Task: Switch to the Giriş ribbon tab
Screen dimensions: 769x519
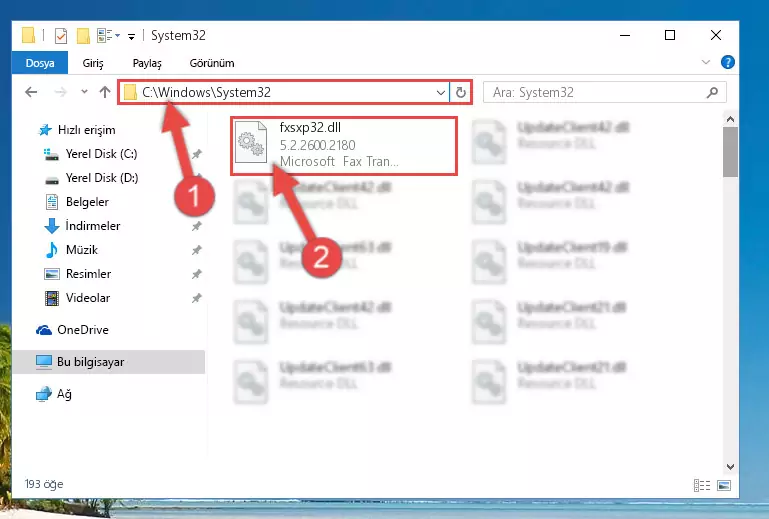Action: pyautogui.click(x=93, y=63)
